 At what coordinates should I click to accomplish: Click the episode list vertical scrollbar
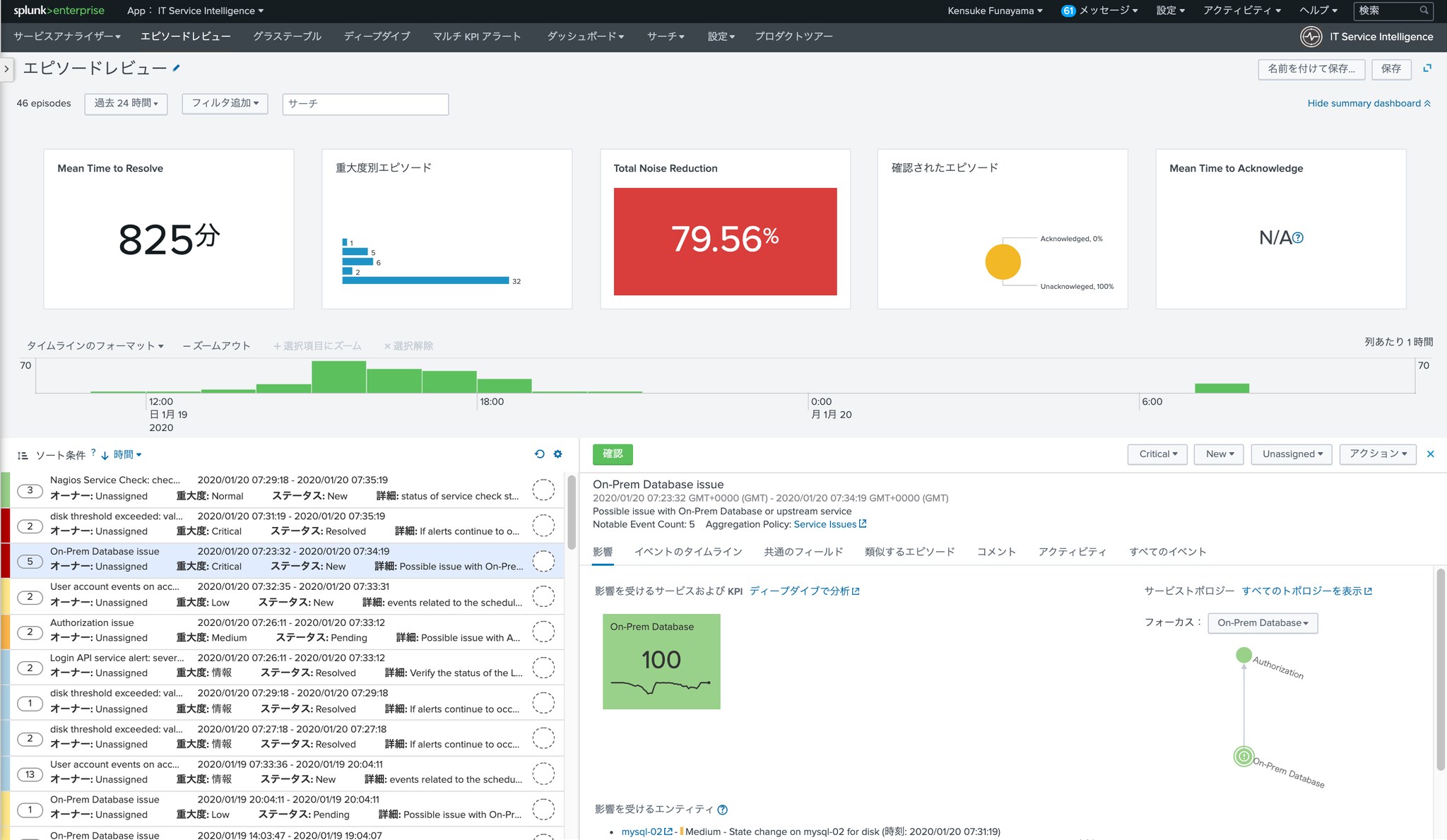coord(572,512)
